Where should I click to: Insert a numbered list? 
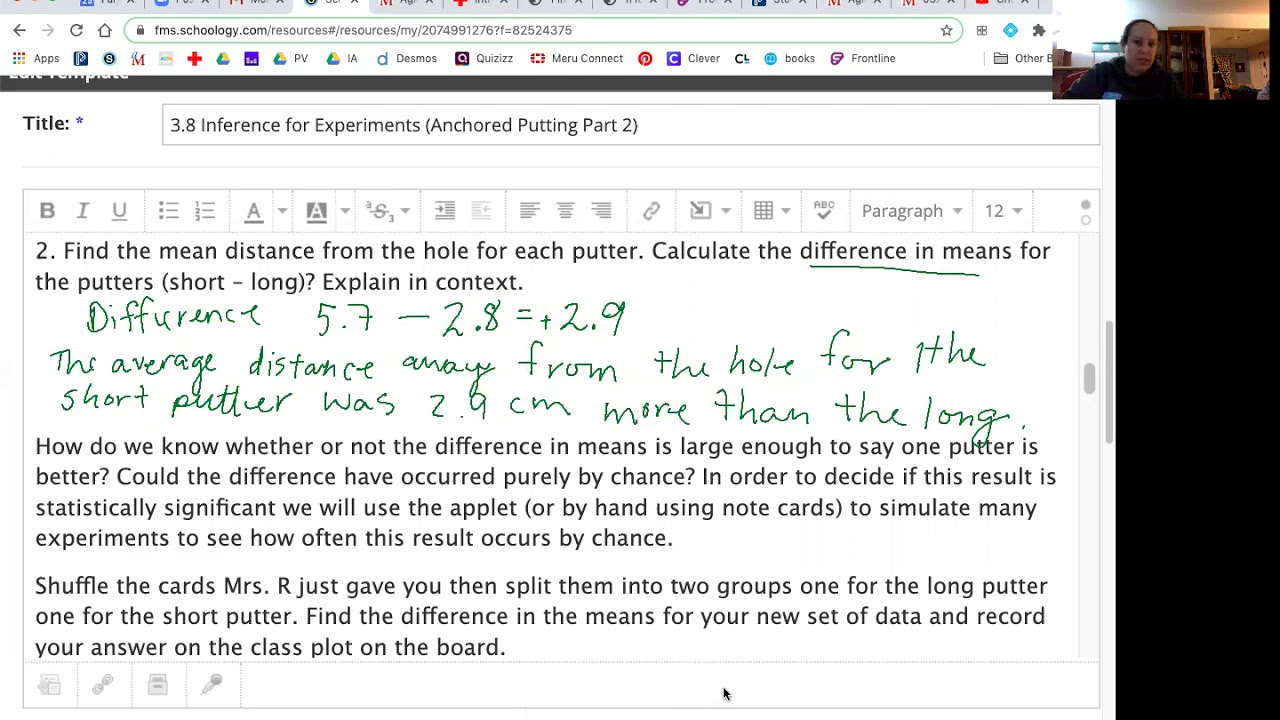pos(205,211)
